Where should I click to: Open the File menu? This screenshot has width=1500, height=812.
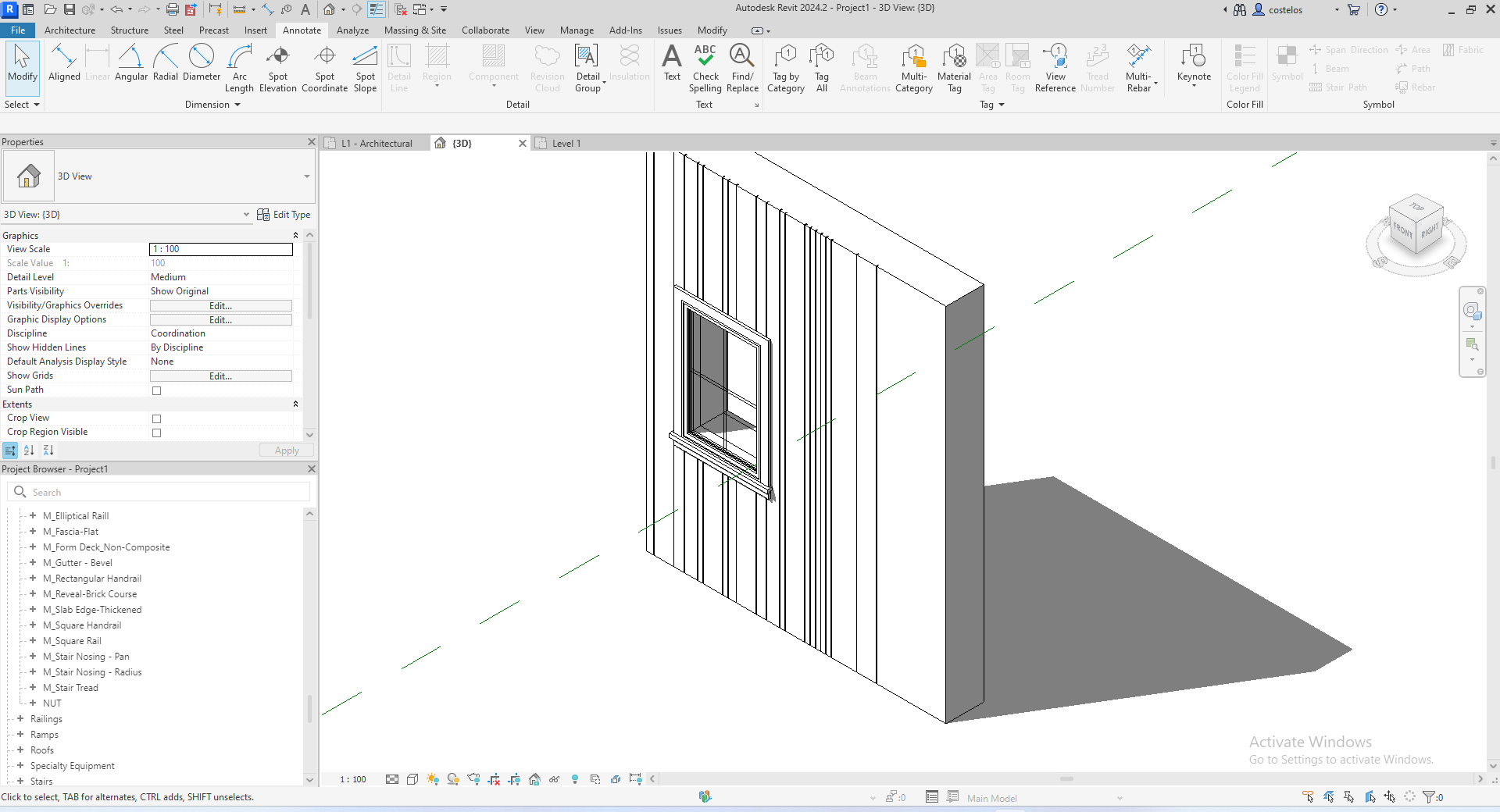pyautogui.click(x=18, y=30)
